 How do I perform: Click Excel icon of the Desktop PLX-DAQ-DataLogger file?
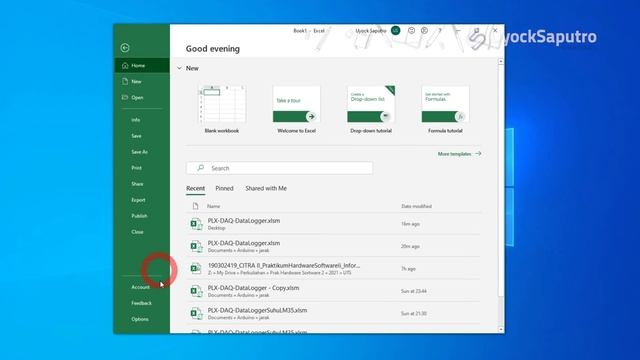196,224
